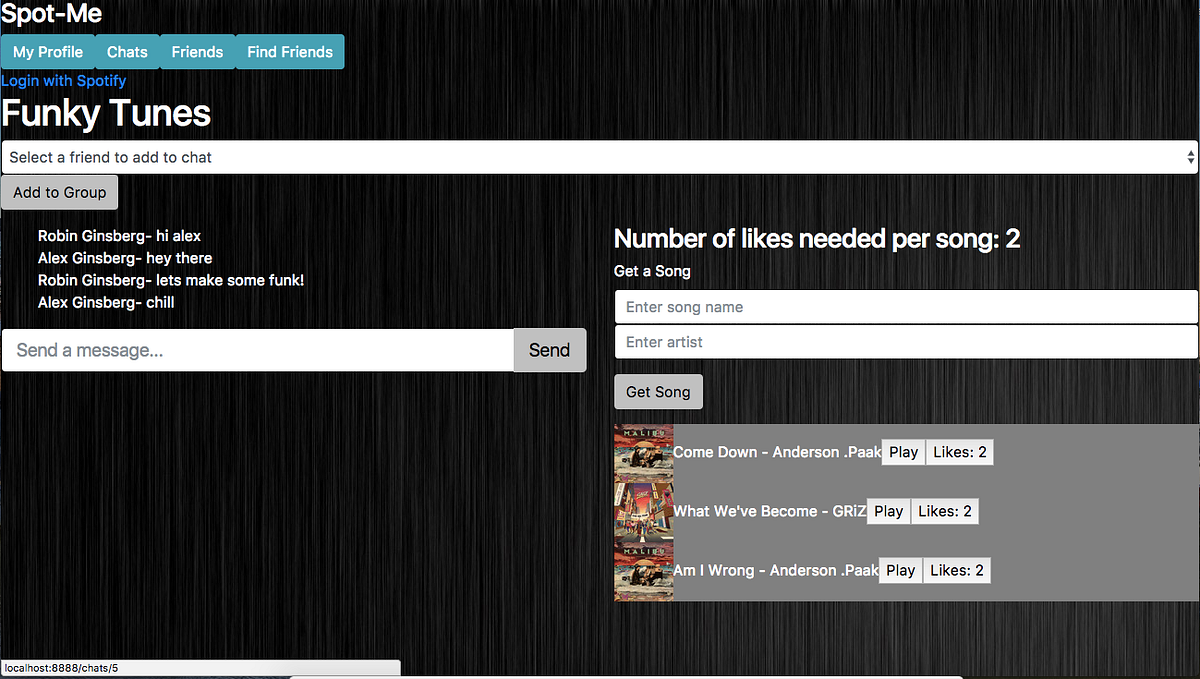1200x679 pixels.
Task: Open the Chats tab
Action: tap(127, 51)
